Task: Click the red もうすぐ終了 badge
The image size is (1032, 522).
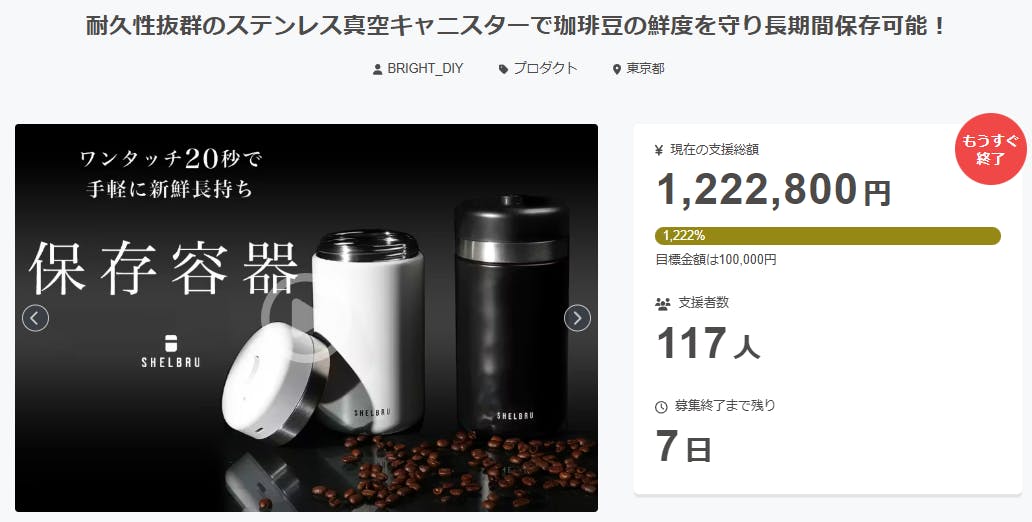Action: (991, 149)
